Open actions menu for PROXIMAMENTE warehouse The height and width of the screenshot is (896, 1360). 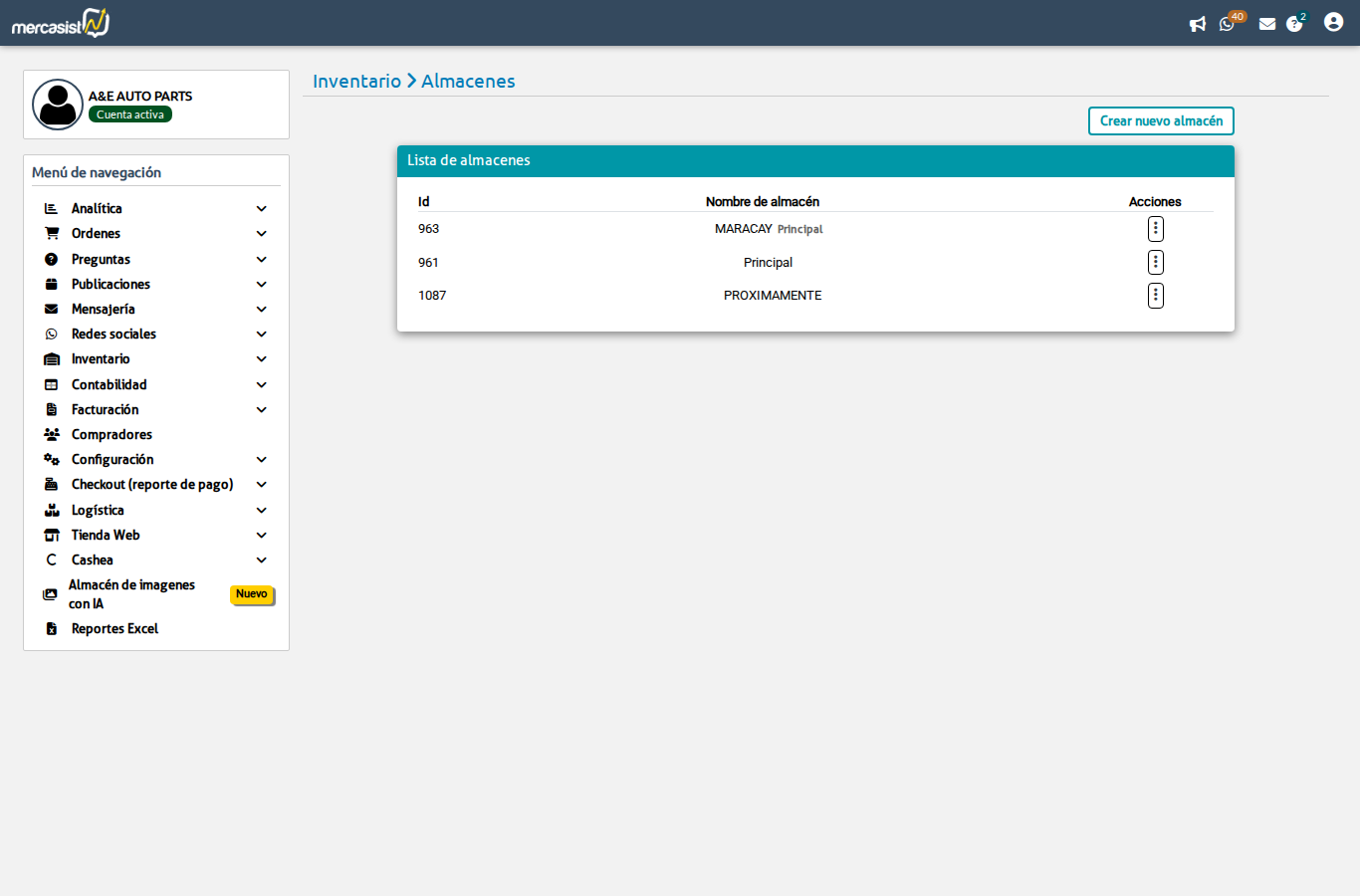tap(1155, 296)
